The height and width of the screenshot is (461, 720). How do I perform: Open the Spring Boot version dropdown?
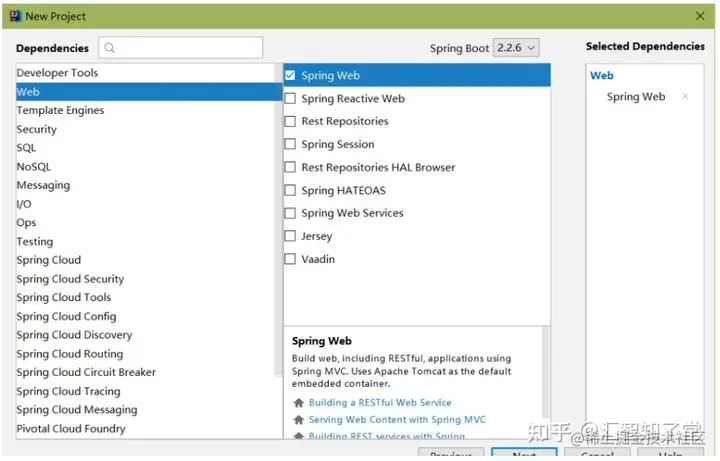pos(516,48)
